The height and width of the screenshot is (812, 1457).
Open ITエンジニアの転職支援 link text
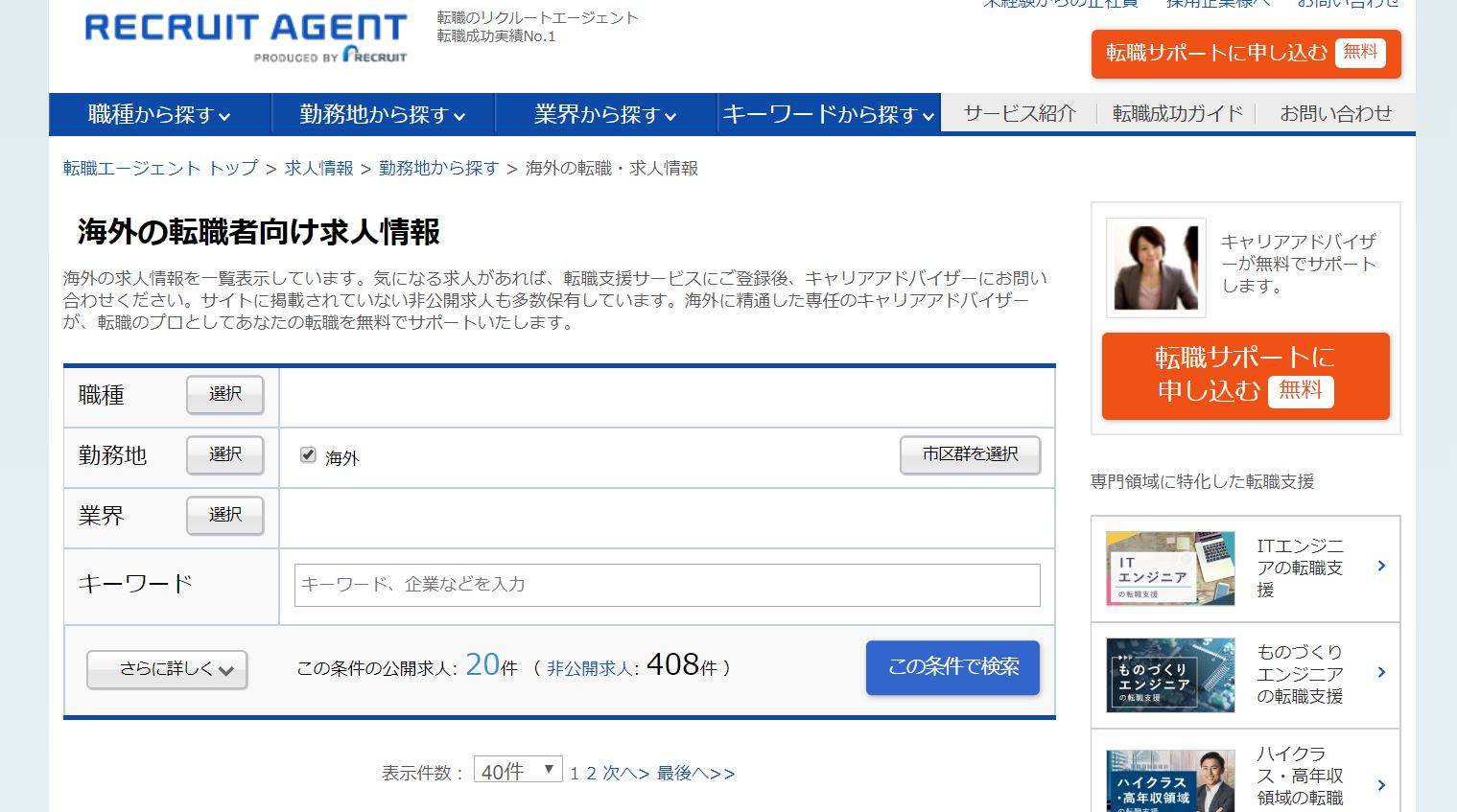[x=1300, y=568]
